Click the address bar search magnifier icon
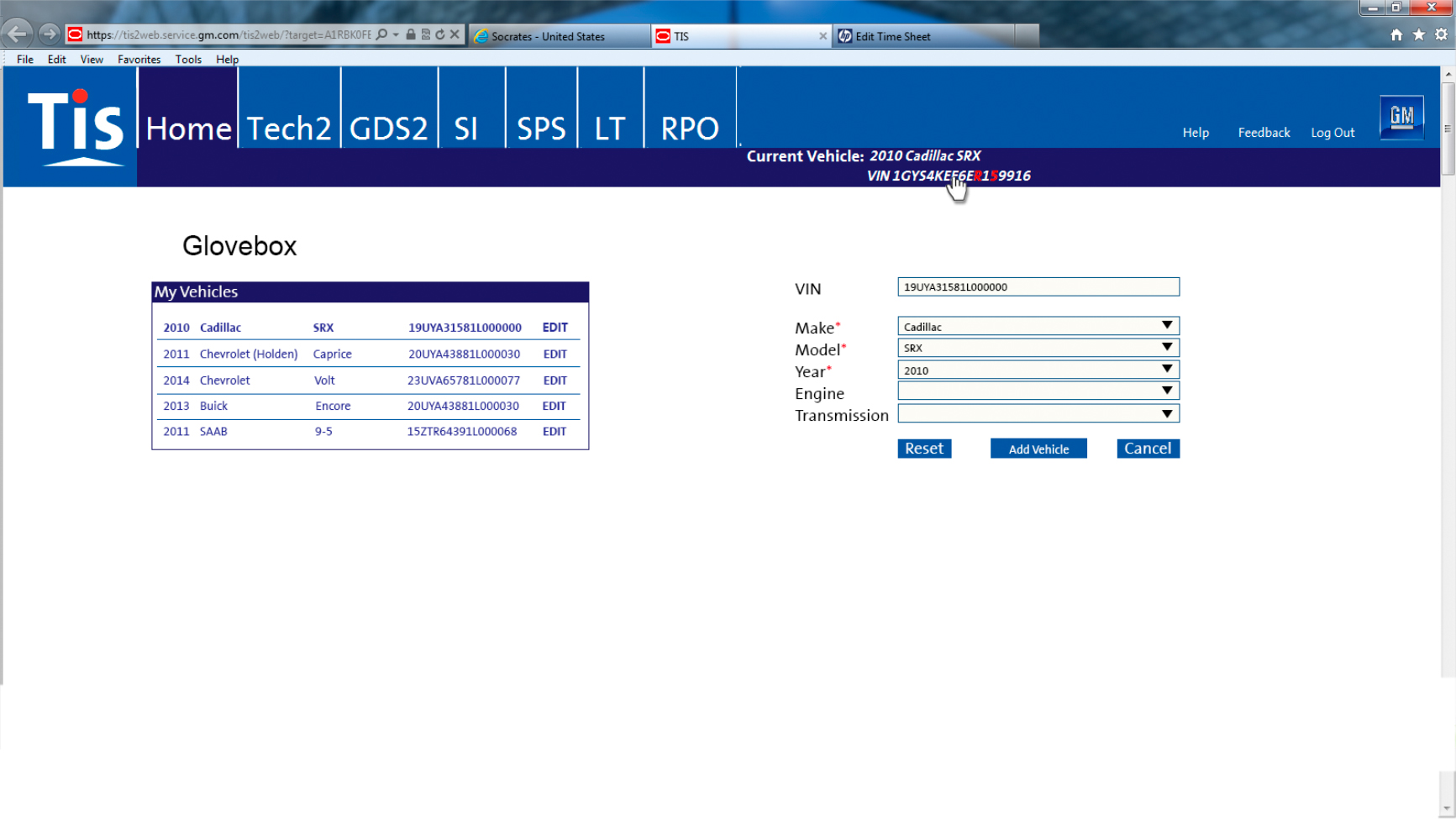The image size is (1456, 819). click(382, 34)
